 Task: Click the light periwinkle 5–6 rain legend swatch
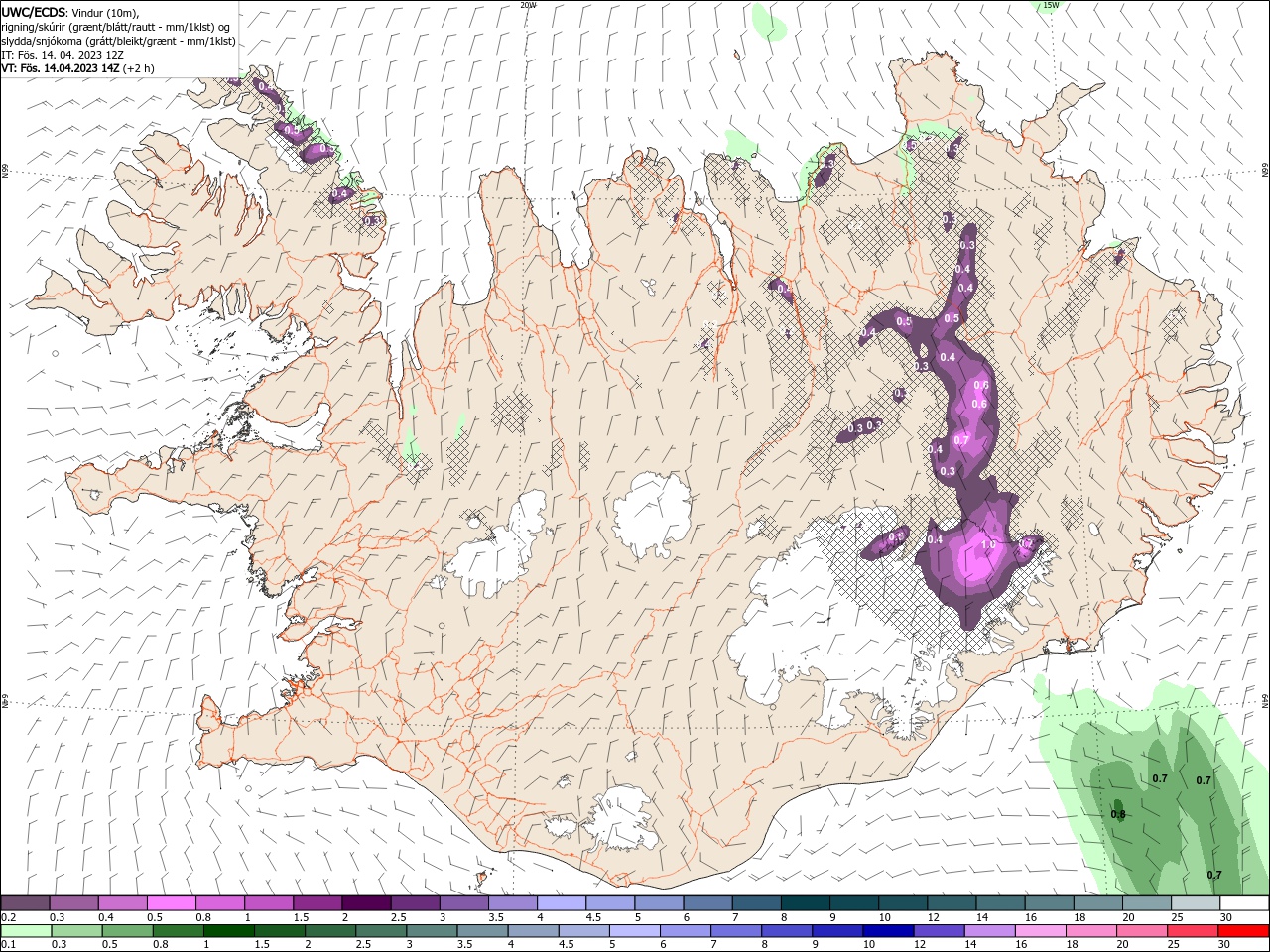point(634,931)
